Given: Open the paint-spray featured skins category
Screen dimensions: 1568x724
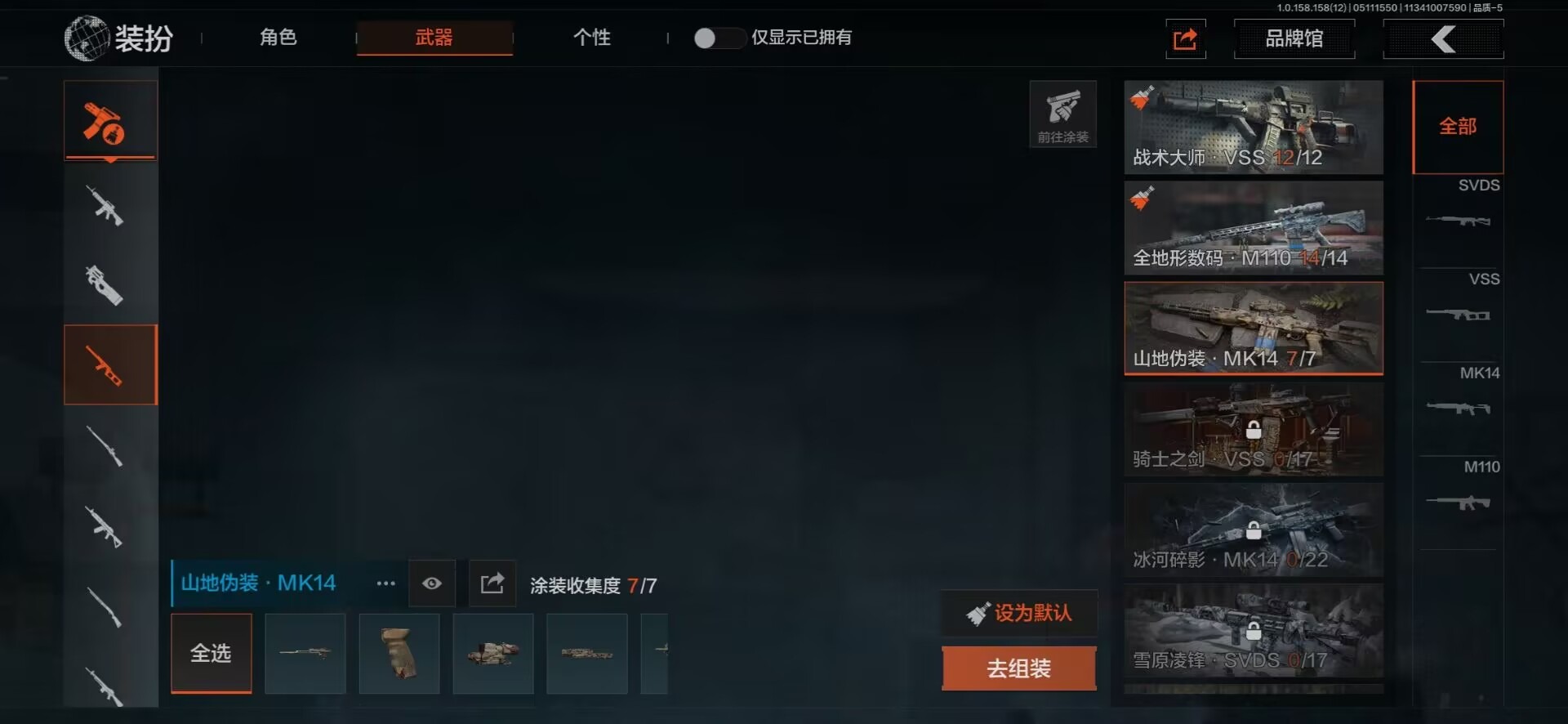Looking at the screenshot, I should pyautogui.click(x=110, y=121).
